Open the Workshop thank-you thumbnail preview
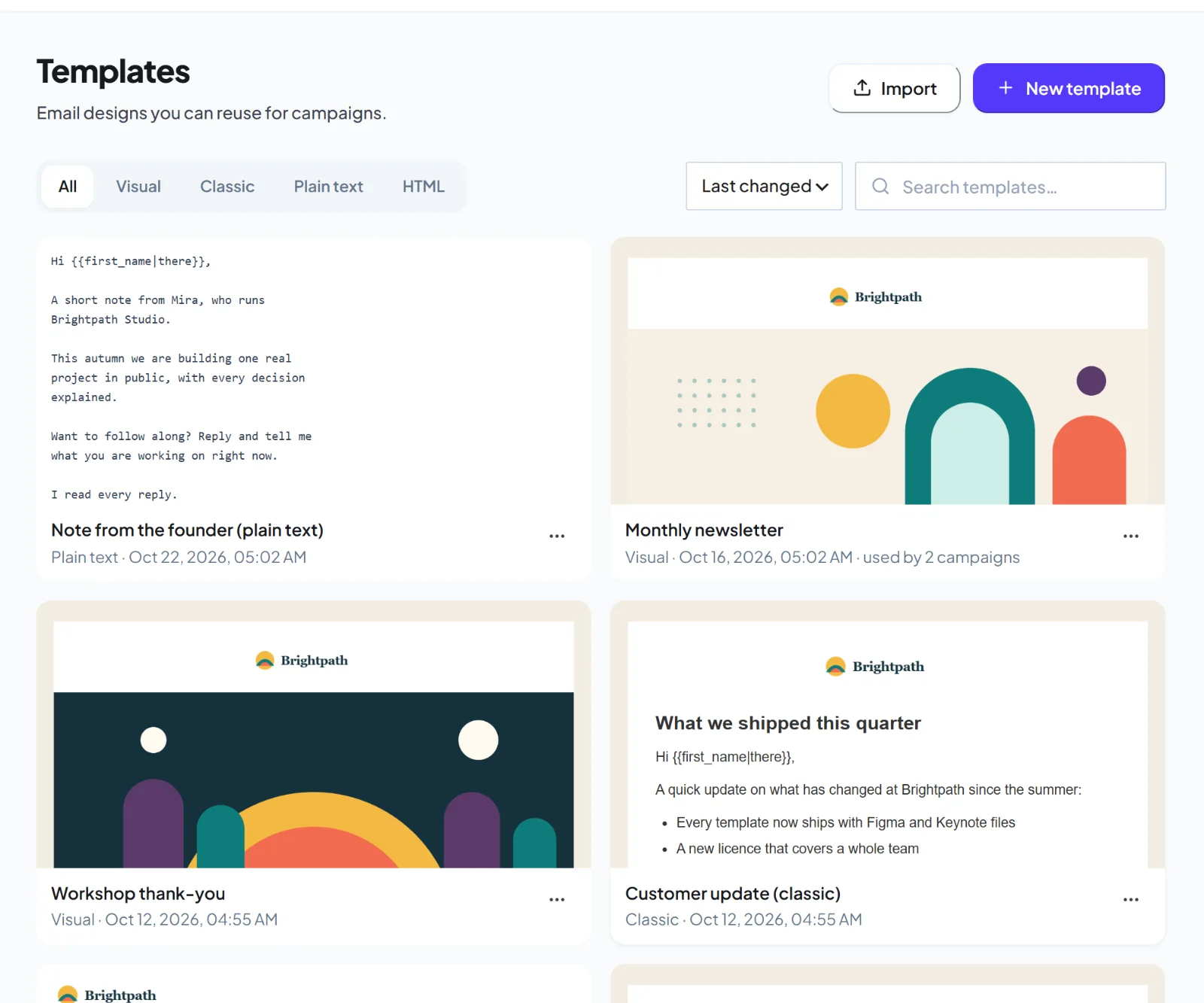 (x=314, y=734)
